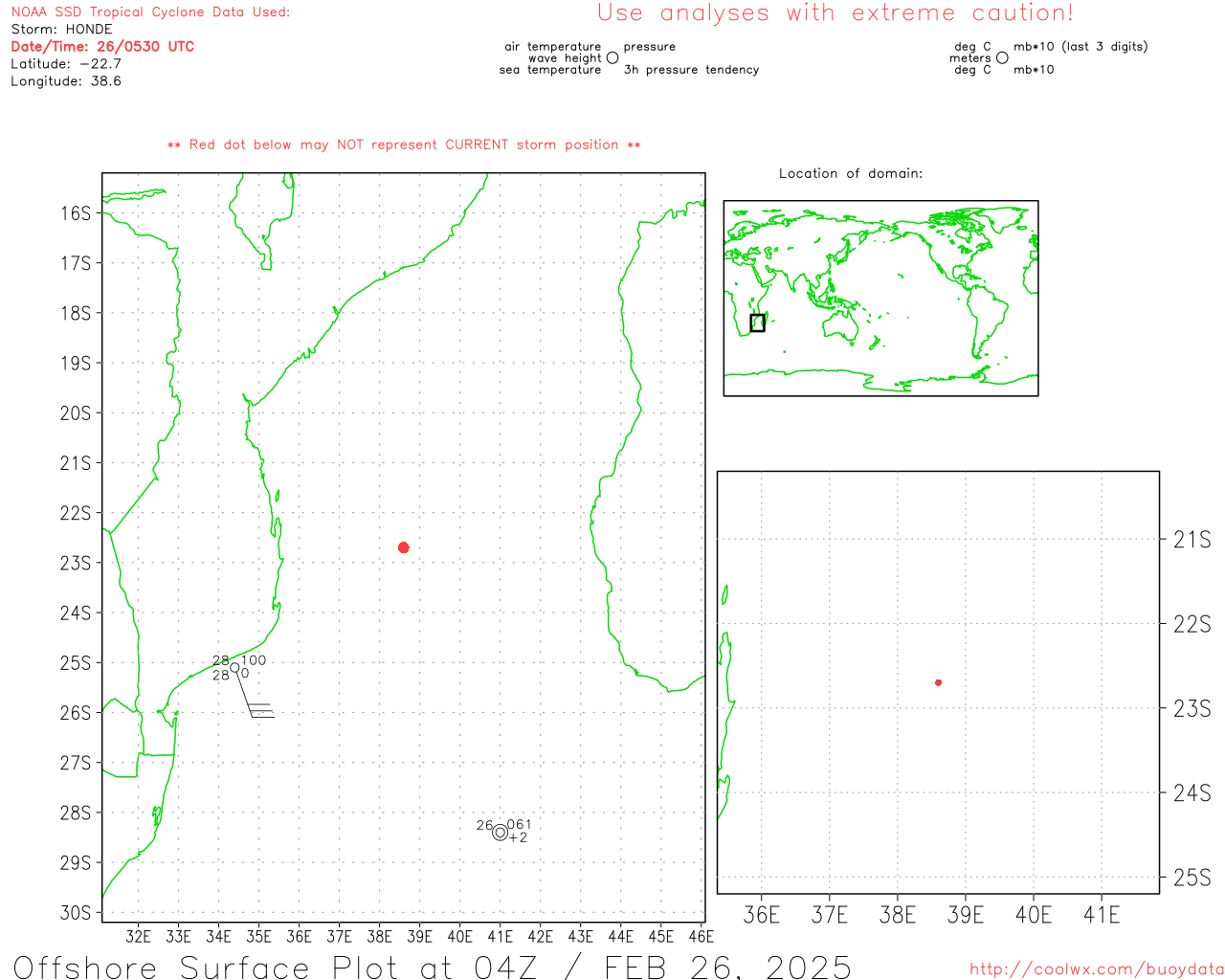Click the station circle near 34E 25S
Image resolution: width=1225 pixels, height=980 pixels.
(234, 667)
